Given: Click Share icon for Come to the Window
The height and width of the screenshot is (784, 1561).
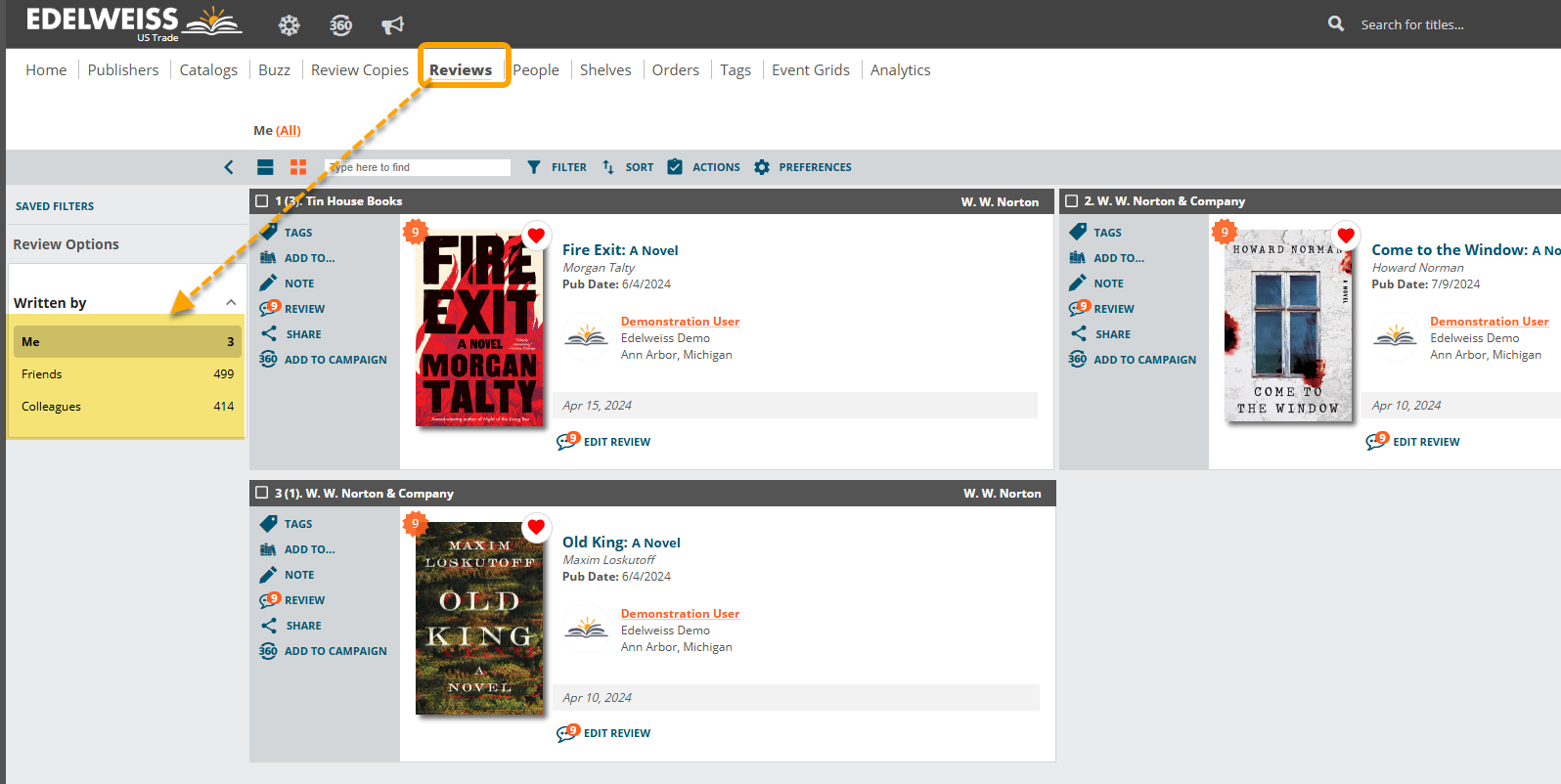Looking at the screenshot, I should [x=1078, y=333].
